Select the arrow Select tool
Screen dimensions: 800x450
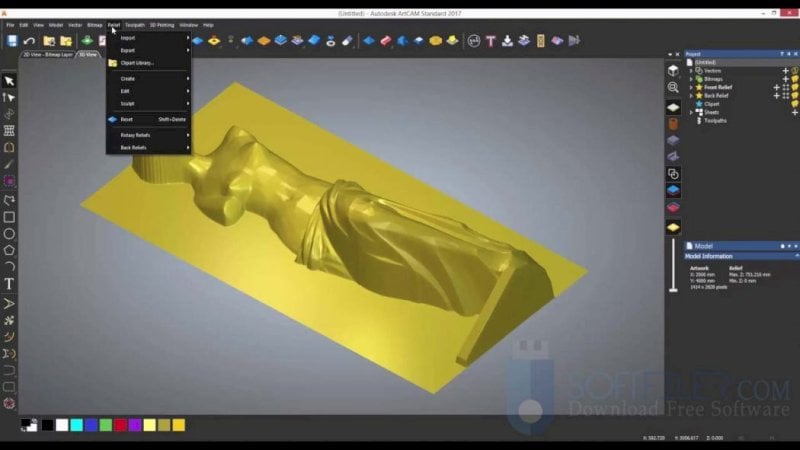(9, 81)
